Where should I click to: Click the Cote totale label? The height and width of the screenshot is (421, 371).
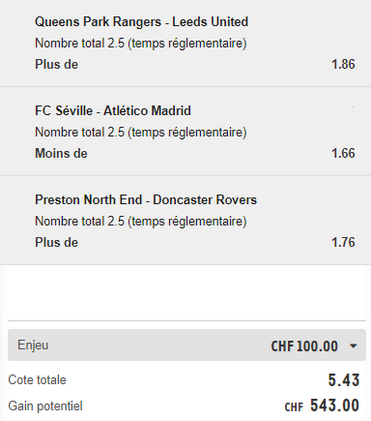coord(37,380)
